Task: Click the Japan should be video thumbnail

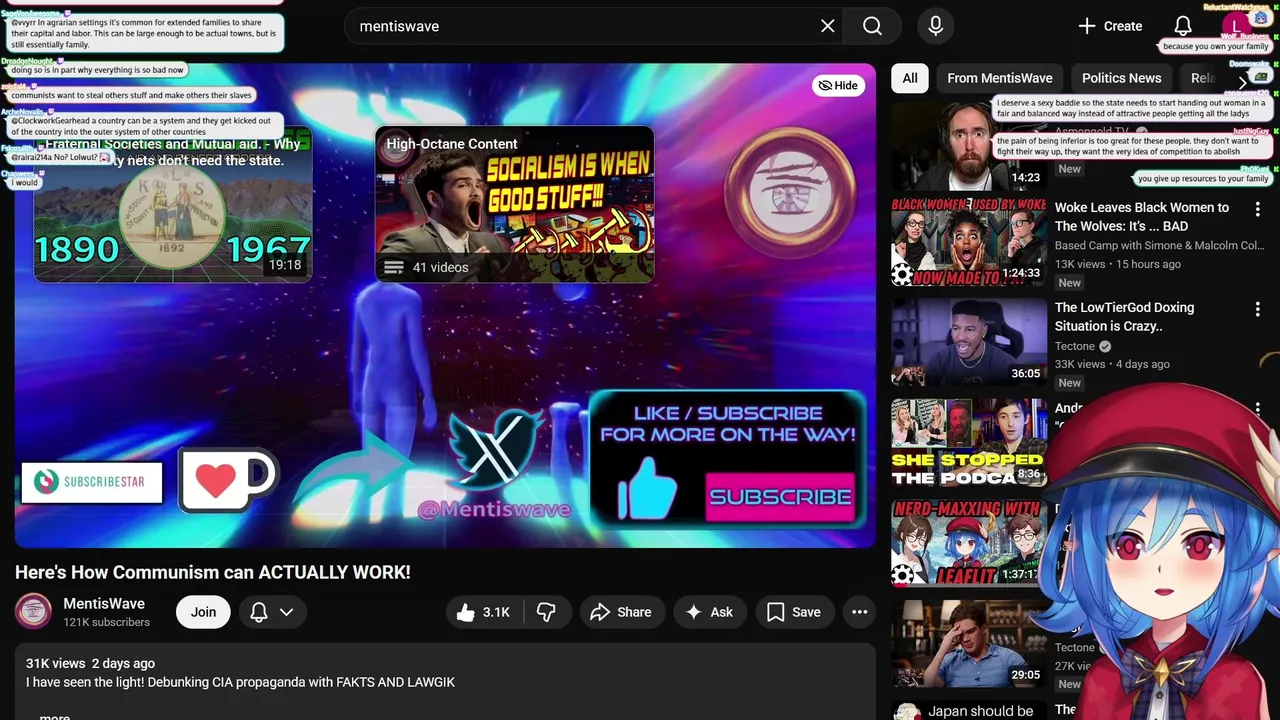Action: pos(969,709)
